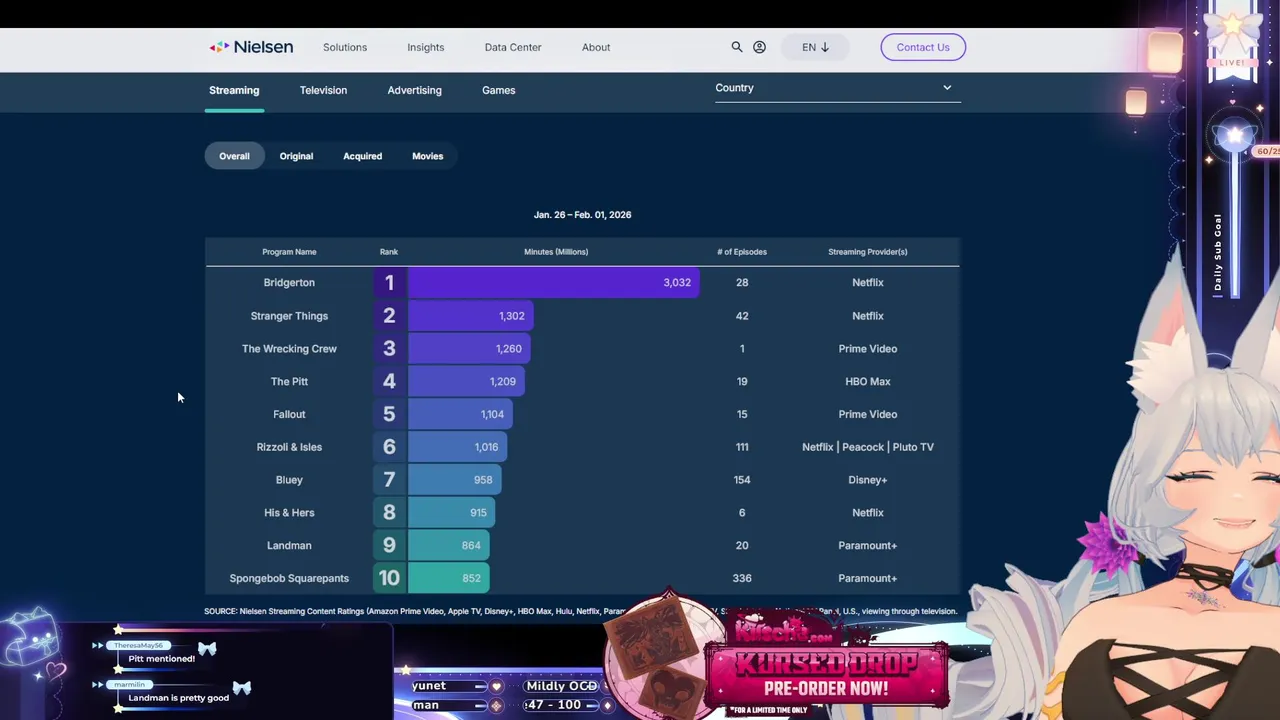Select the Acquired filter pill

(x=362, y=156)
